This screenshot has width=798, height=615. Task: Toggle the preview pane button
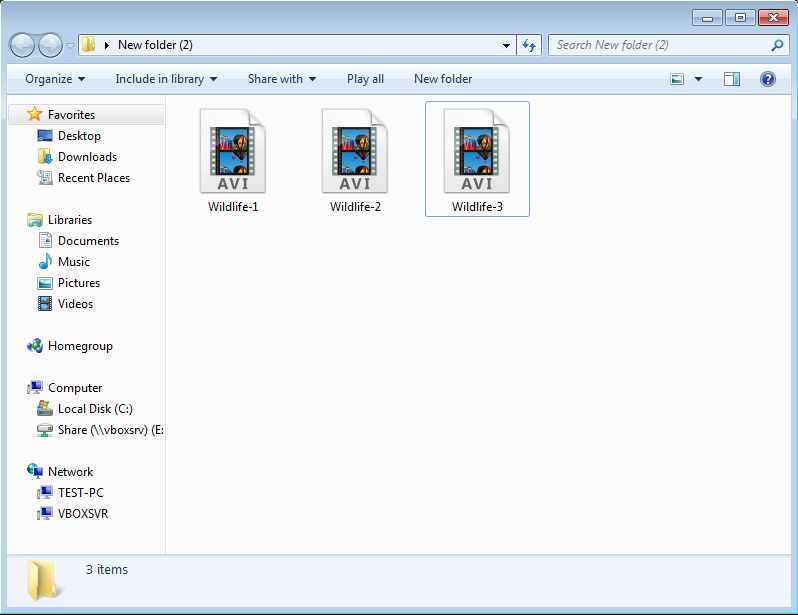[732, 79]
